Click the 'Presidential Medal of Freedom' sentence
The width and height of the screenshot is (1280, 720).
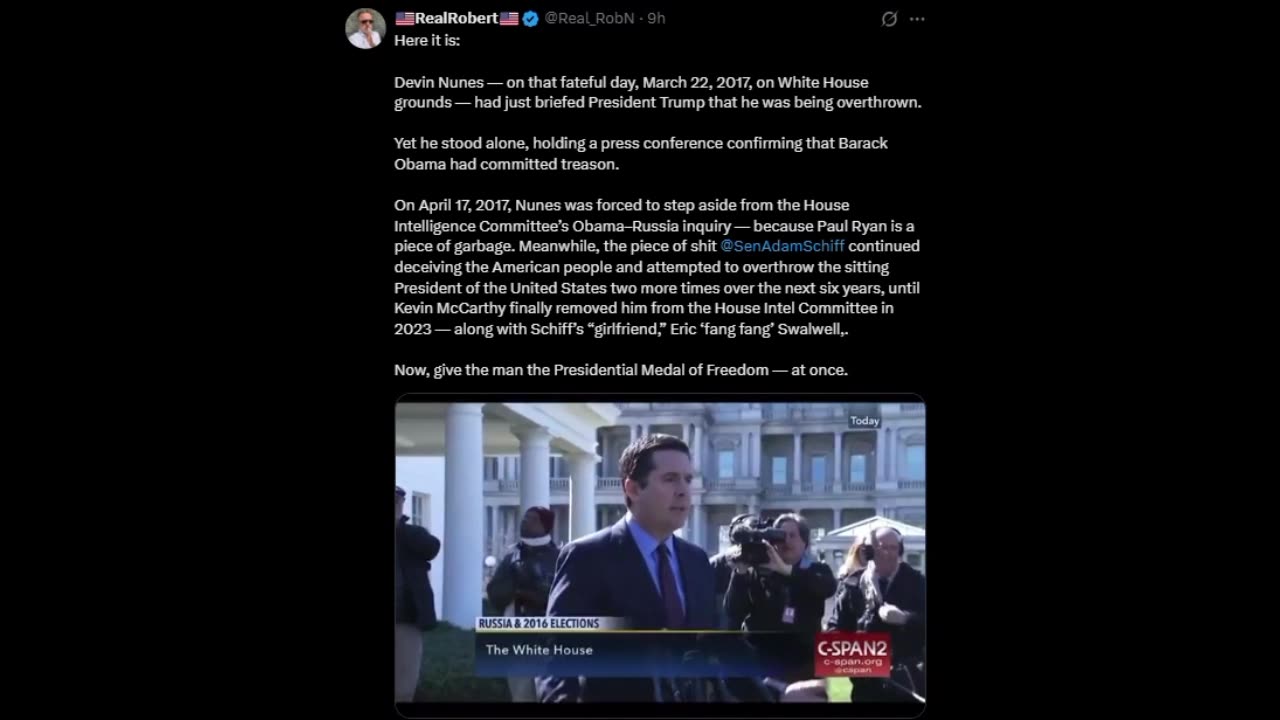pyautogui.click(x=621, y=370)
